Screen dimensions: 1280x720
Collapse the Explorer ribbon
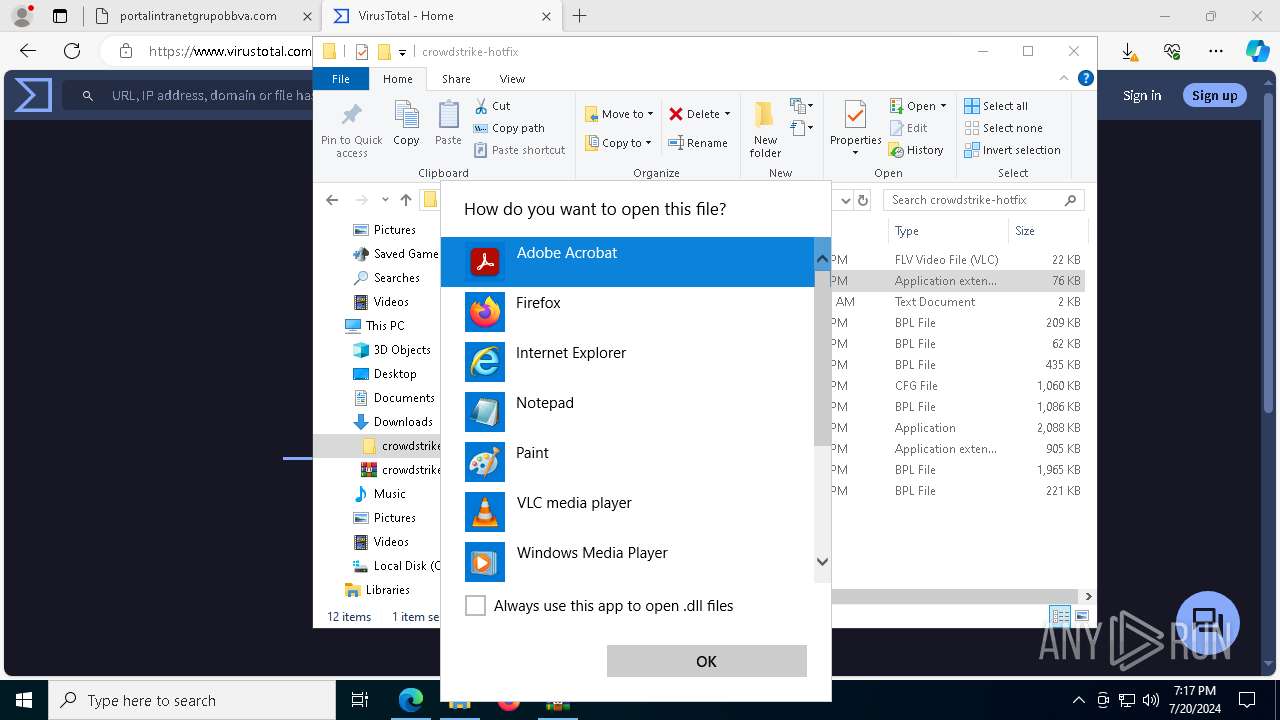[x=1064, y=78]
